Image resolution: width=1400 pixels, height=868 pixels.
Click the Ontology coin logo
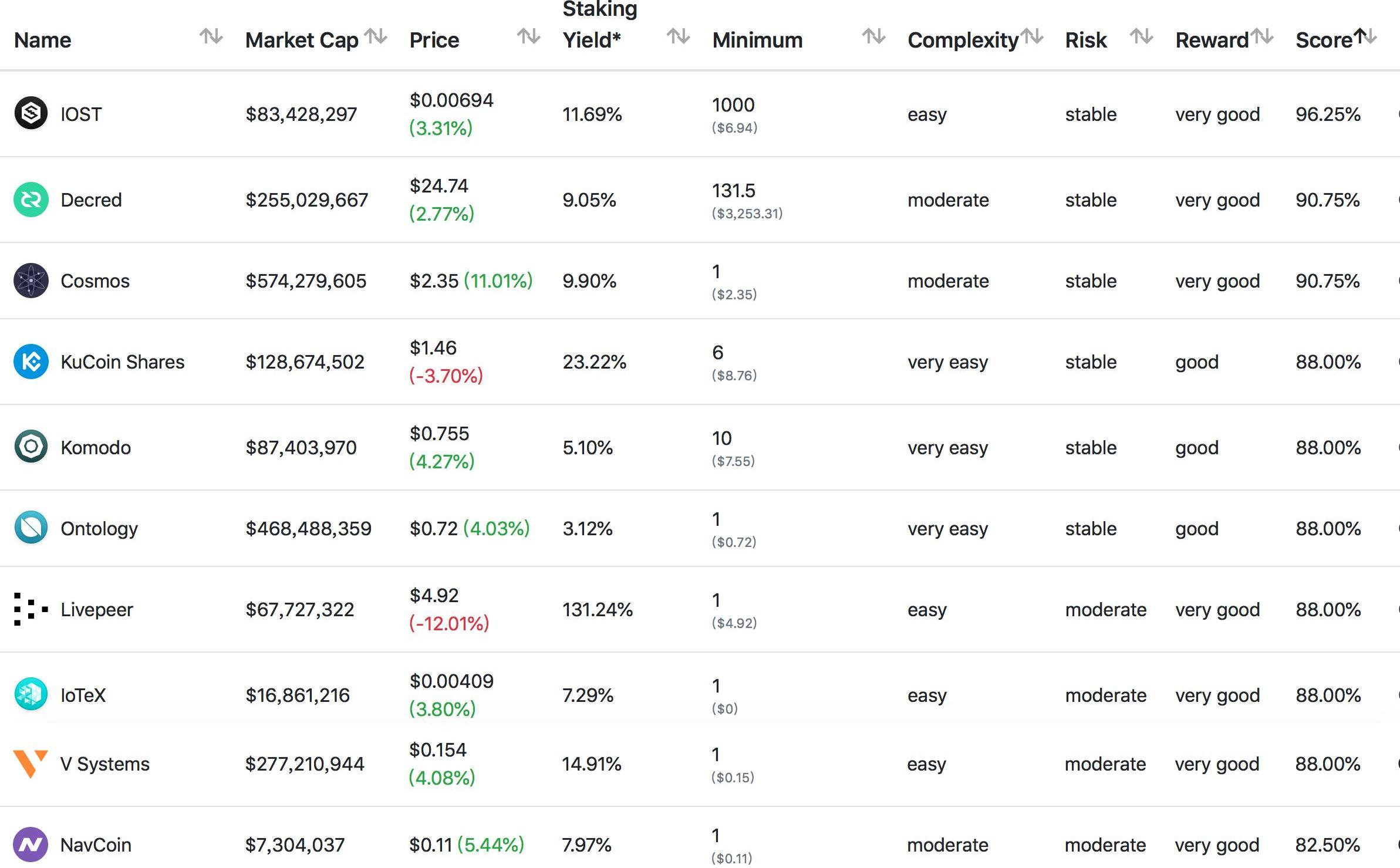coord(31,528)
